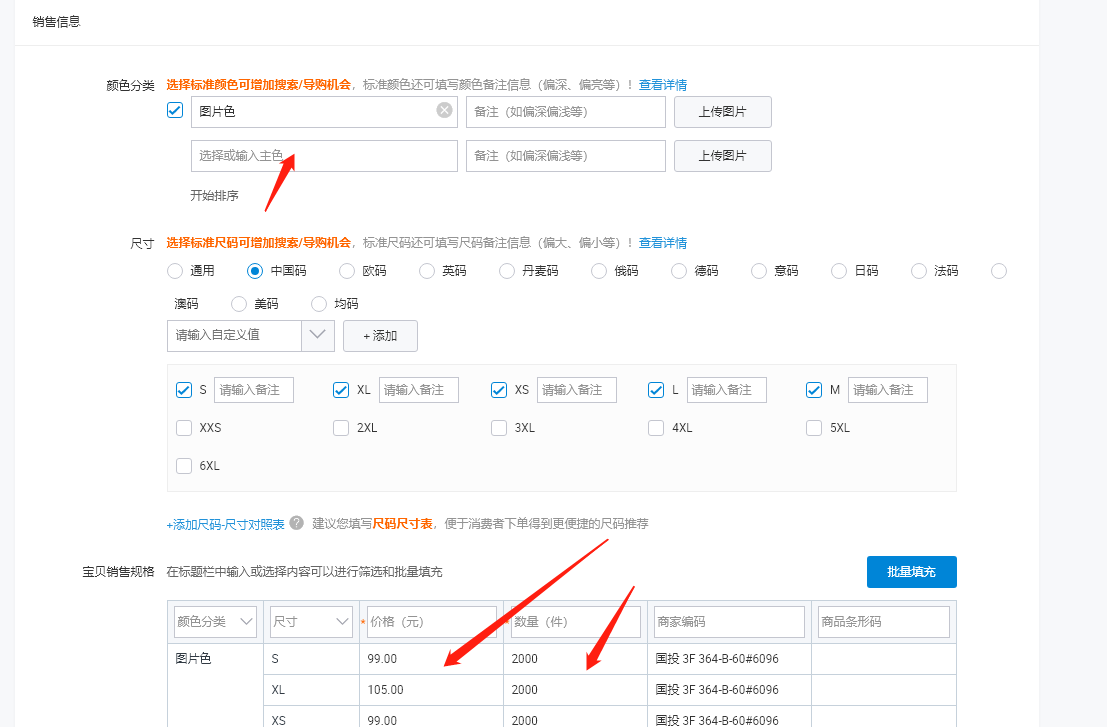Uncheck size XL checkbox
1107x727 pixels.
(341, 390)
